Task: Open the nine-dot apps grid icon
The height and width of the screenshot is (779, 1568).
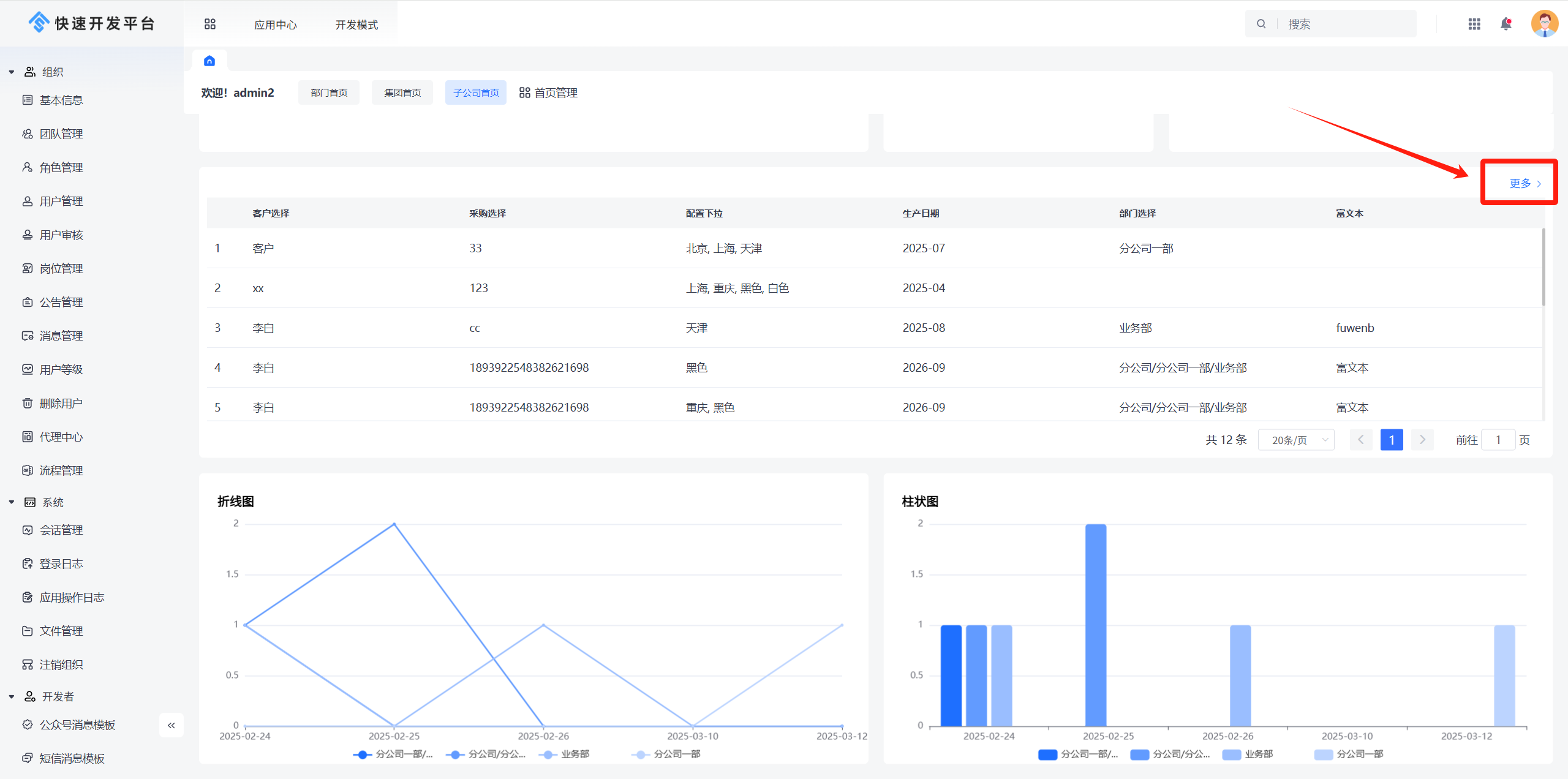Action: coord(1474,24)
